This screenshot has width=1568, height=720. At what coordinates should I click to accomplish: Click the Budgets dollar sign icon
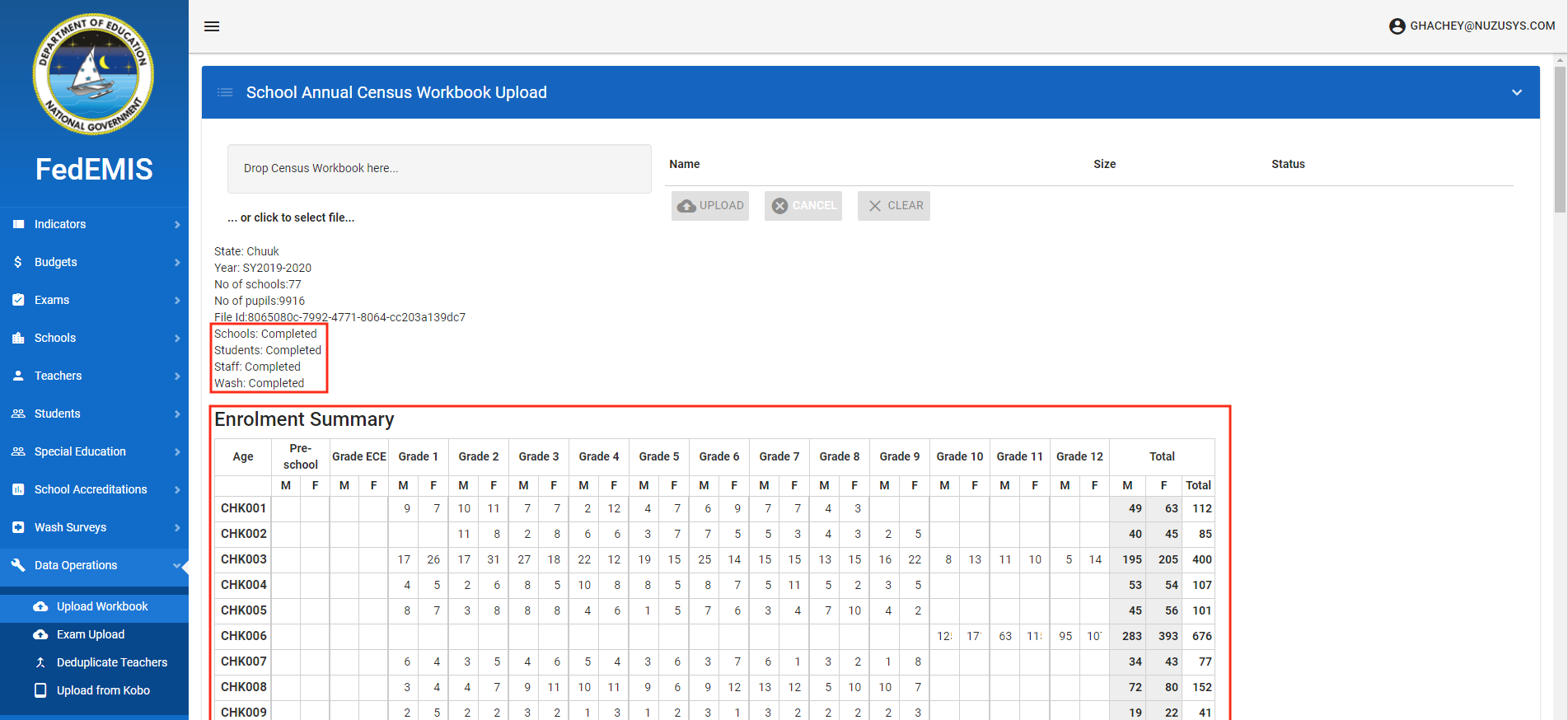[x=18, y=262]
